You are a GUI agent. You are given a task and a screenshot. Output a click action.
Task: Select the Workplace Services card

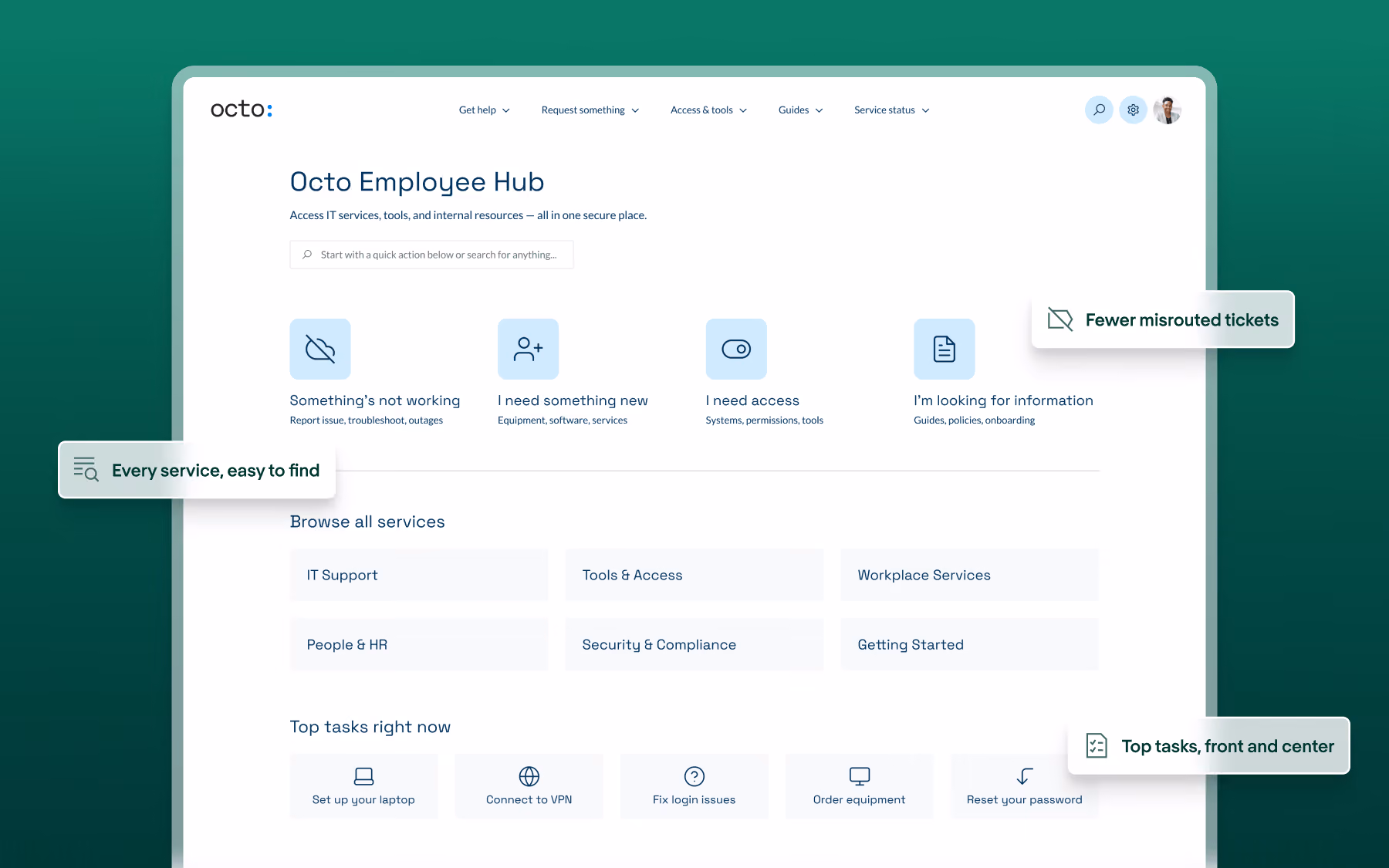[x=969, y=575]
